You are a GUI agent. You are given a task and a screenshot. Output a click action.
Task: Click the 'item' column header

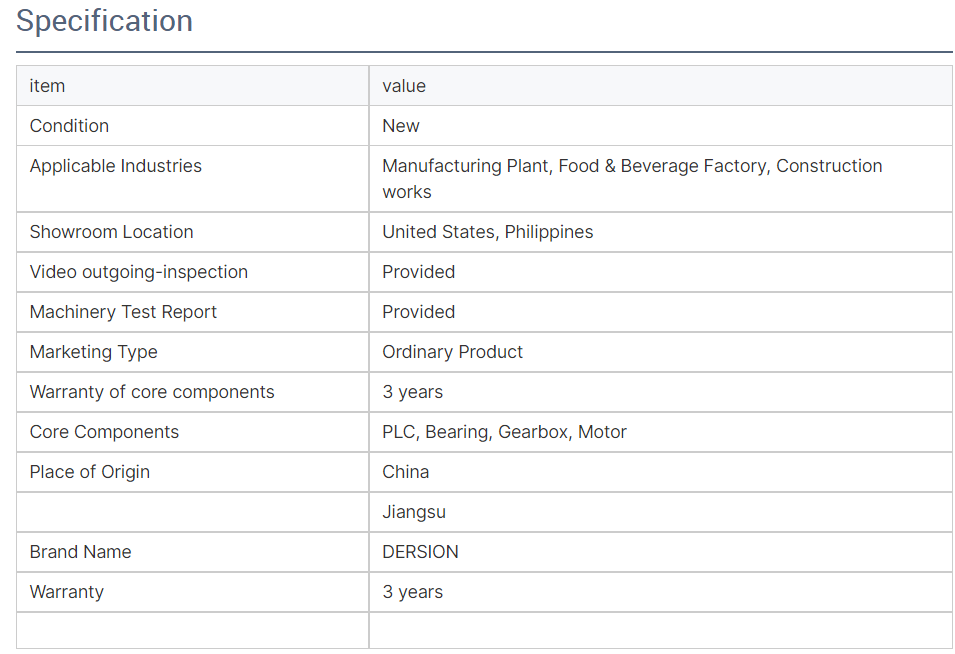click(47, 86)
